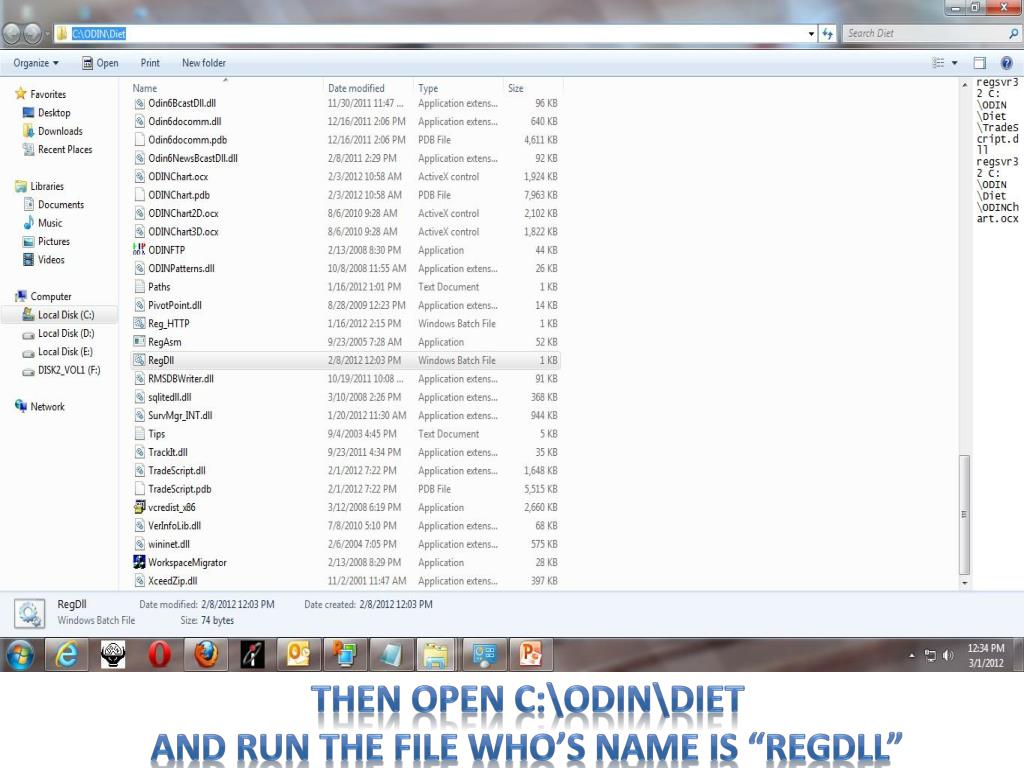Select Favorites in navigation pane
1024x768 pixels.
[x=40, y=94]
